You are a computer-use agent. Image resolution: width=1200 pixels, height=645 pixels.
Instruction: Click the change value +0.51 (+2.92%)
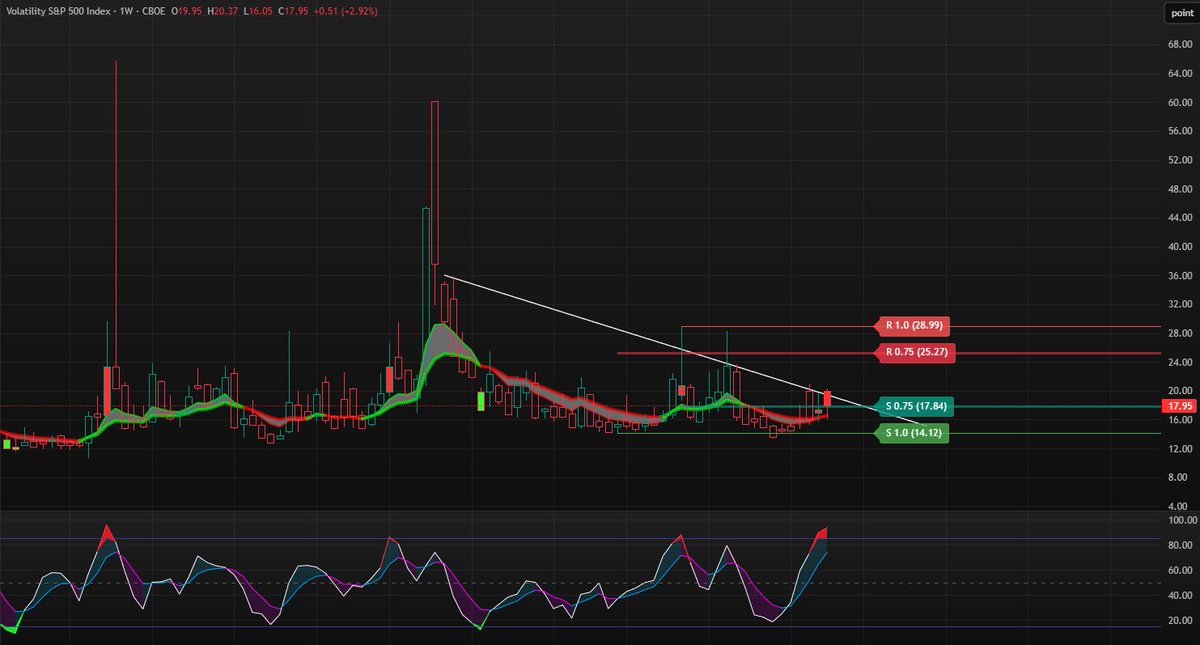(346, 11)
